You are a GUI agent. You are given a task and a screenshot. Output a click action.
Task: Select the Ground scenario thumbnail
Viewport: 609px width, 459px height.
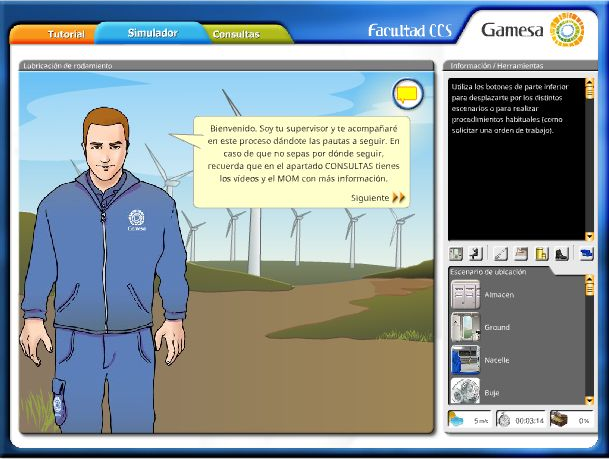465,327
